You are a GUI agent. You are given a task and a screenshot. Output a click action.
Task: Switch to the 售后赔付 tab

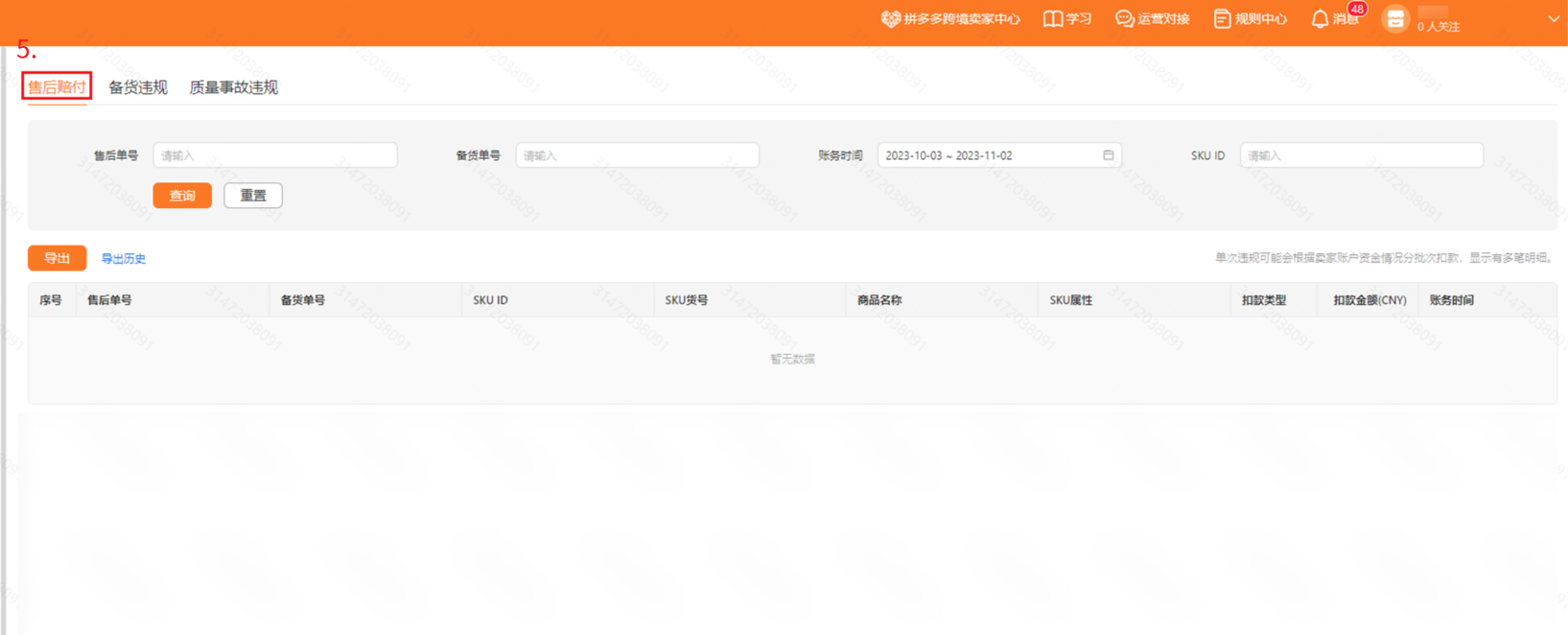(x=57, y=86)
